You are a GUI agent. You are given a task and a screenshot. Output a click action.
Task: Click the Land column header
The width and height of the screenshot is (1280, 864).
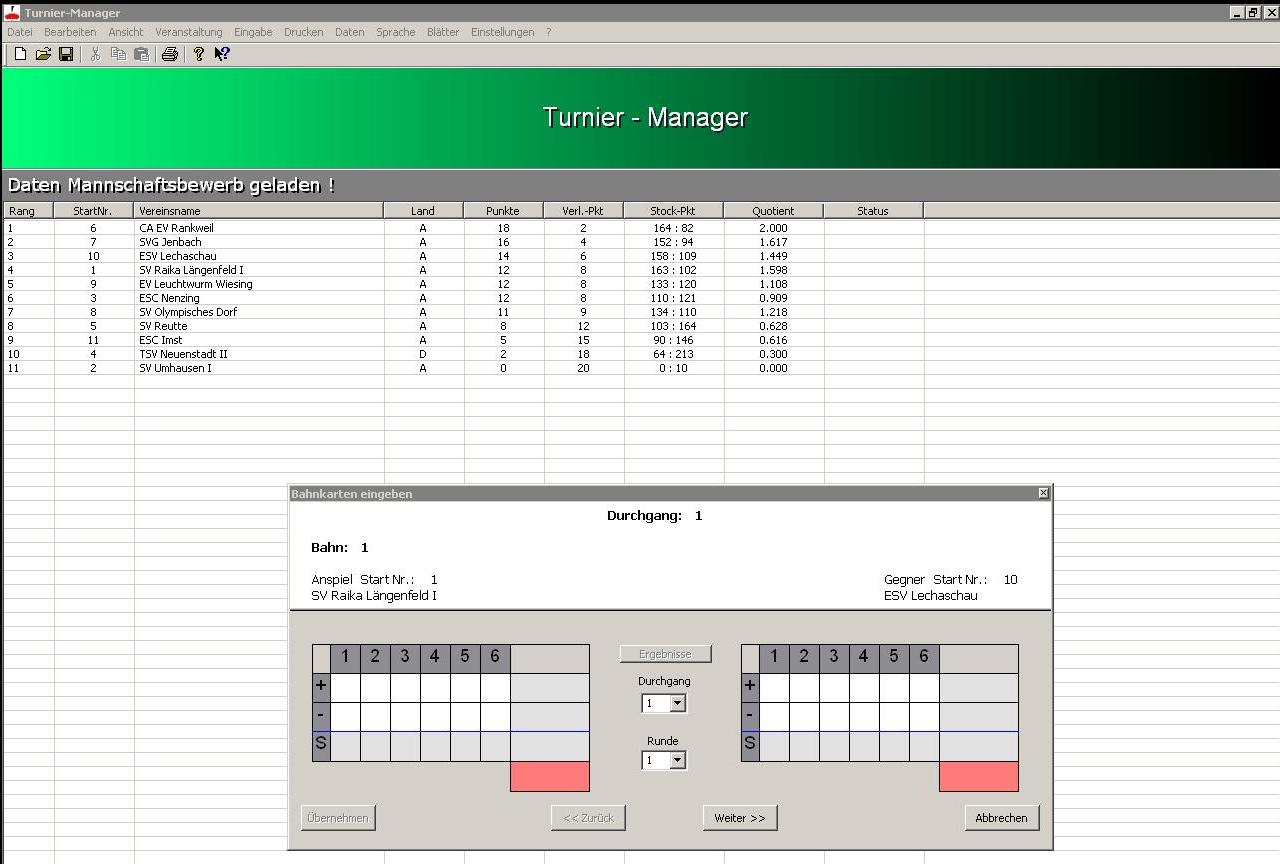click(424, 211)
